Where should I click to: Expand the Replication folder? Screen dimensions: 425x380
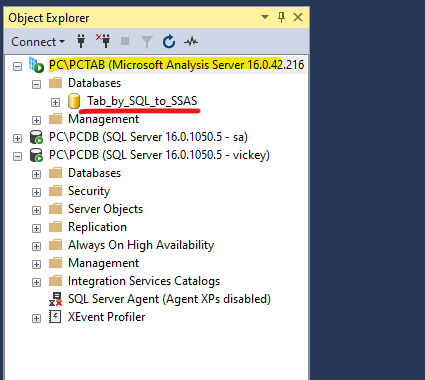(36, 228)
